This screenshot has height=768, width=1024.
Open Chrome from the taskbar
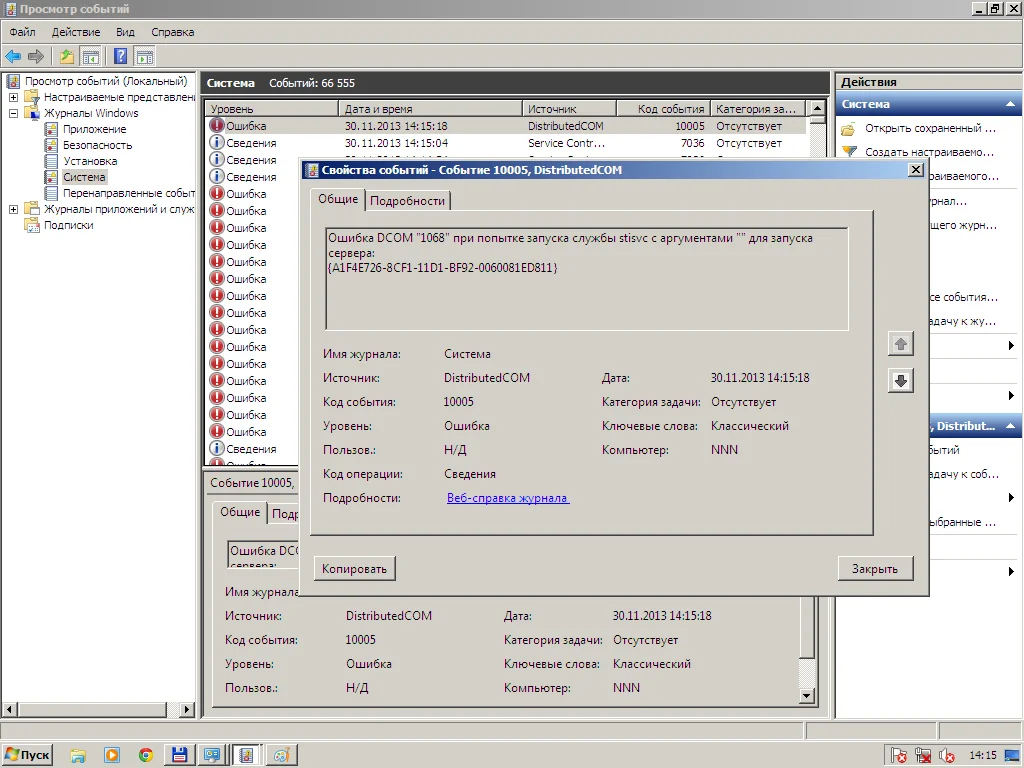[146, 755]
